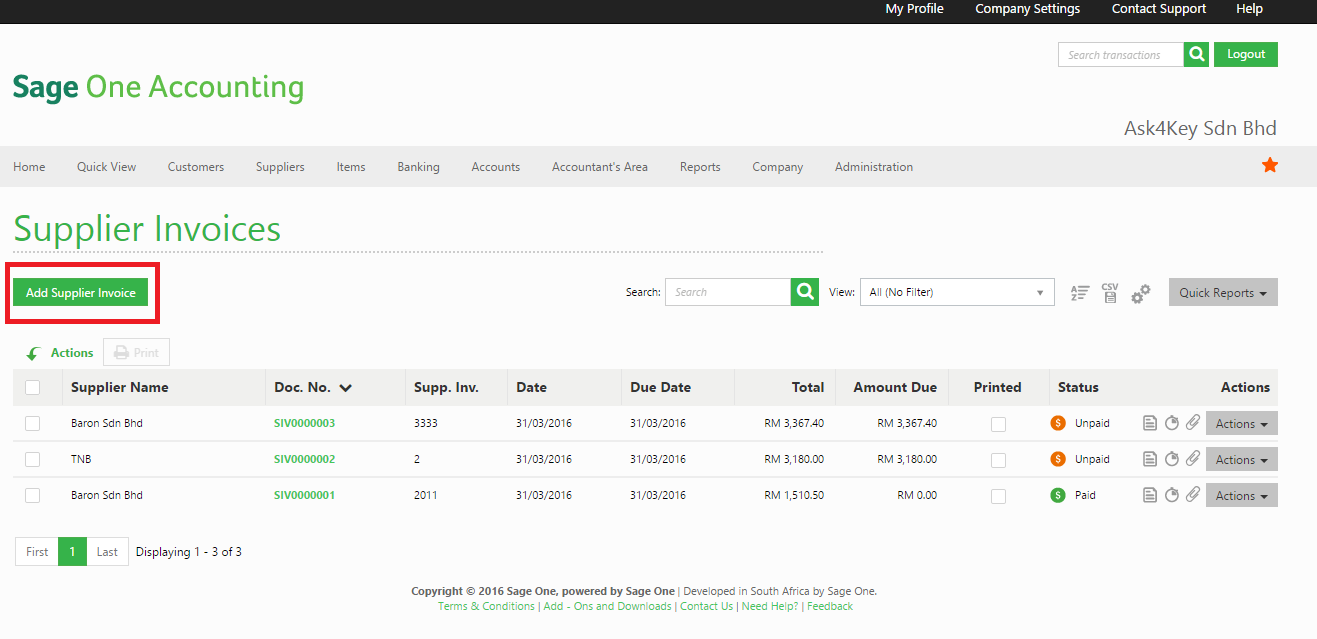Viewport: 1317px width, 639px height.
Task: Open Company Settings in top bar
Action: coord(1028,9)
